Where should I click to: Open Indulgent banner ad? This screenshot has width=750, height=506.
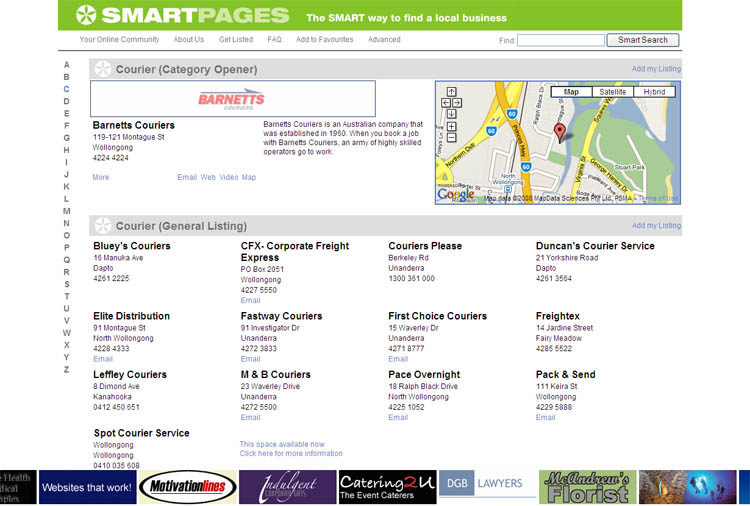click(288, 487)
